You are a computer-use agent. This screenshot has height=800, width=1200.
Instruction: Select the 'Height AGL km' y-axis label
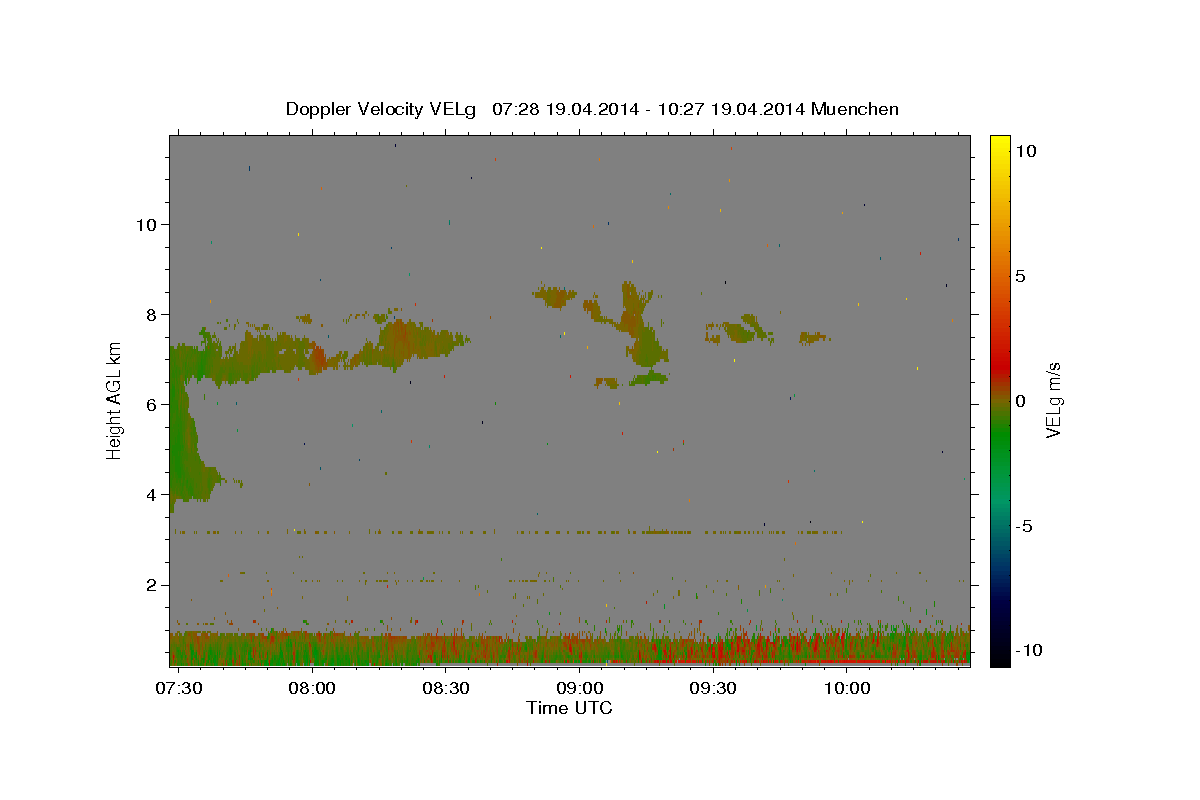click(x=114, y=401)
